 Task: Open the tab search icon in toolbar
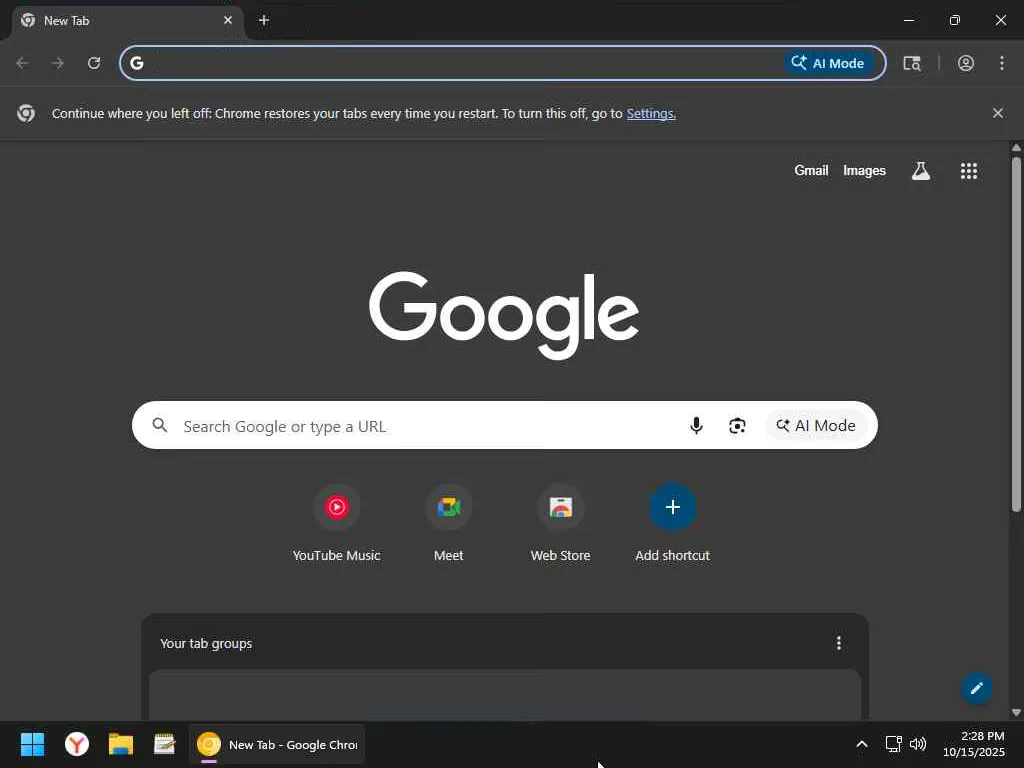912,63
